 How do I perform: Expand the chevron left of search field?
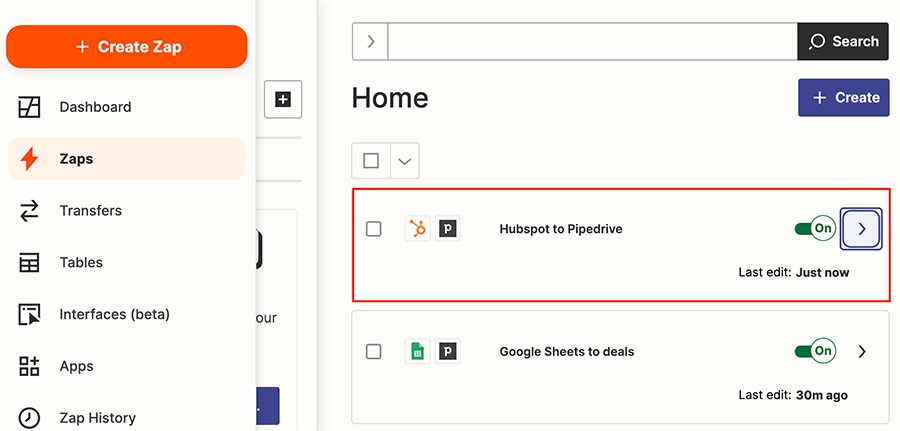[370, 41]
